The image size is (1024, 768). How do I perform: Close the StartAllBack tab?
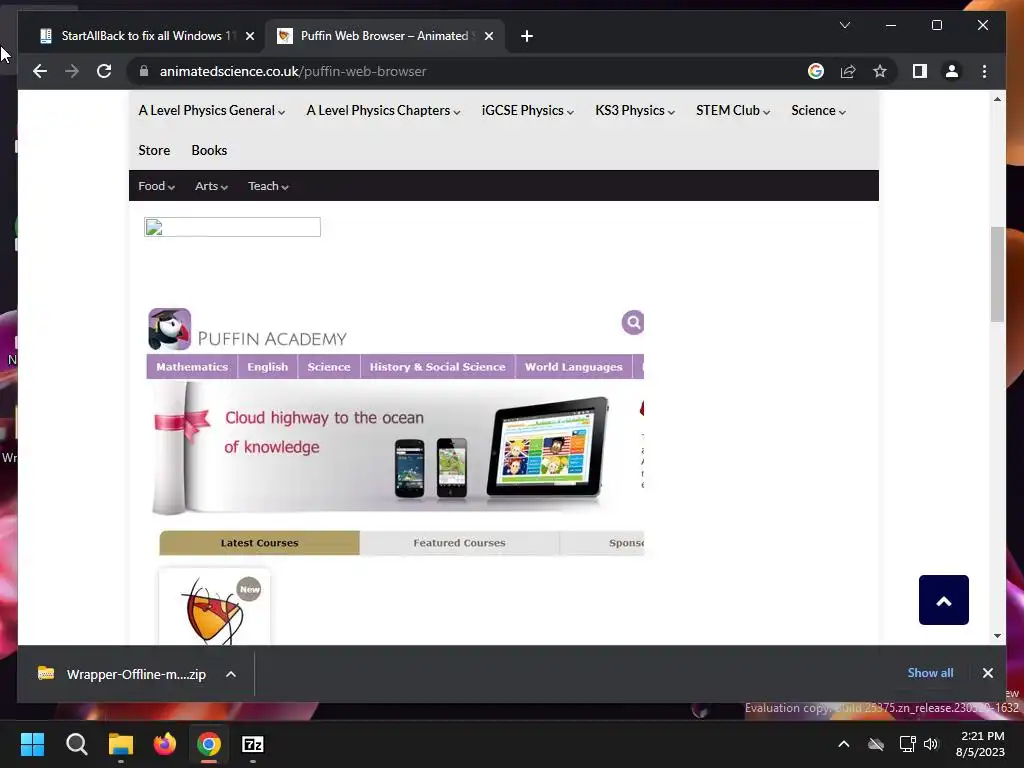(x=249, y=36)
